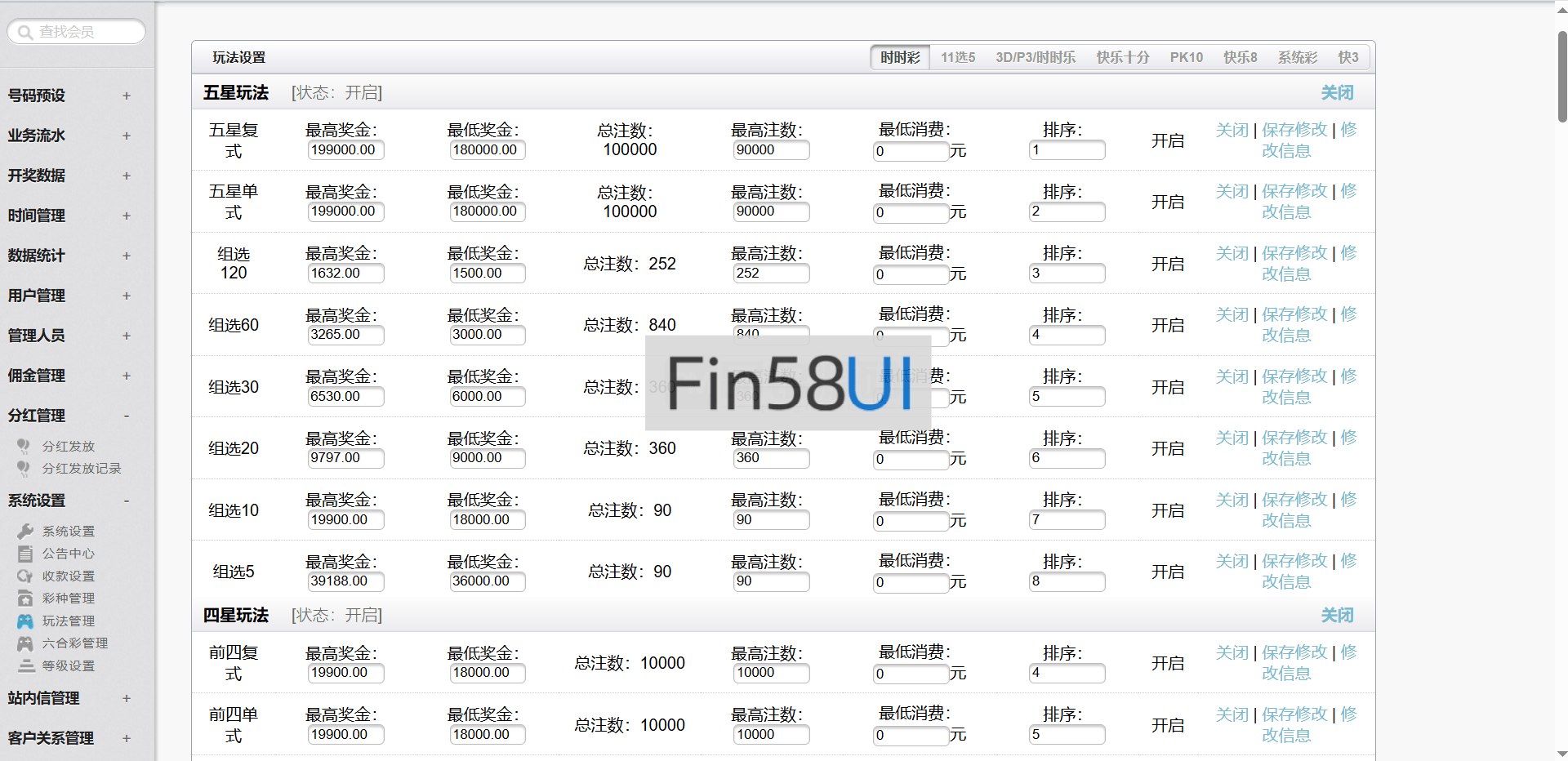This screenshot has height=761, width=1568.
Task: Select the blue 玩法管理 gamepad icon
Action: (24, 621)
